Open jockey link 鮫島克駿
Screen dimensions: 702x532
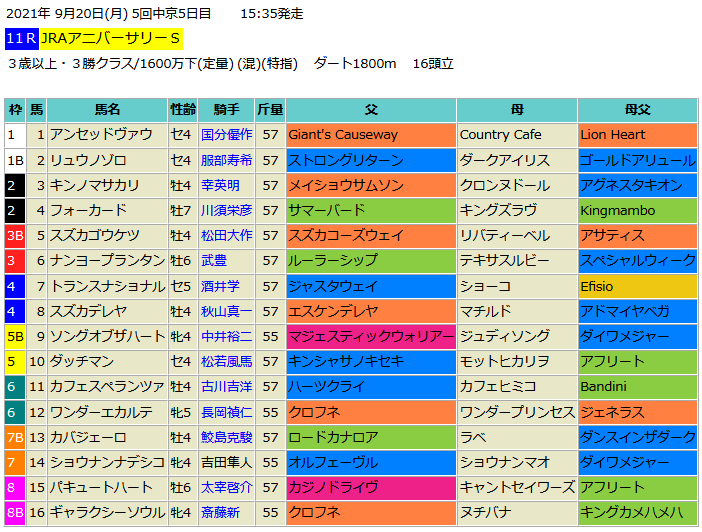(x=227, y=437)
